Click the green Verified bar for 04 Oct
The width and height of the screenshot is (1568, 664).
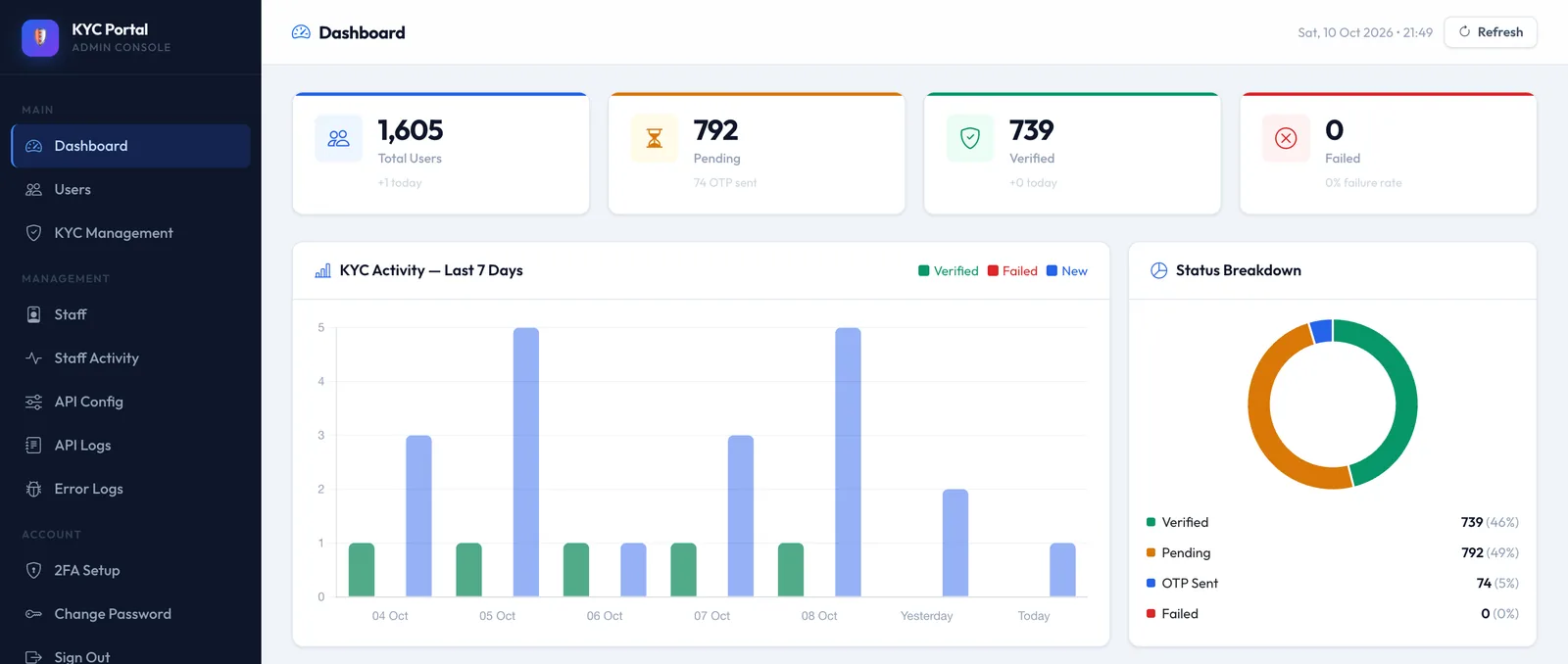(362, 570)
